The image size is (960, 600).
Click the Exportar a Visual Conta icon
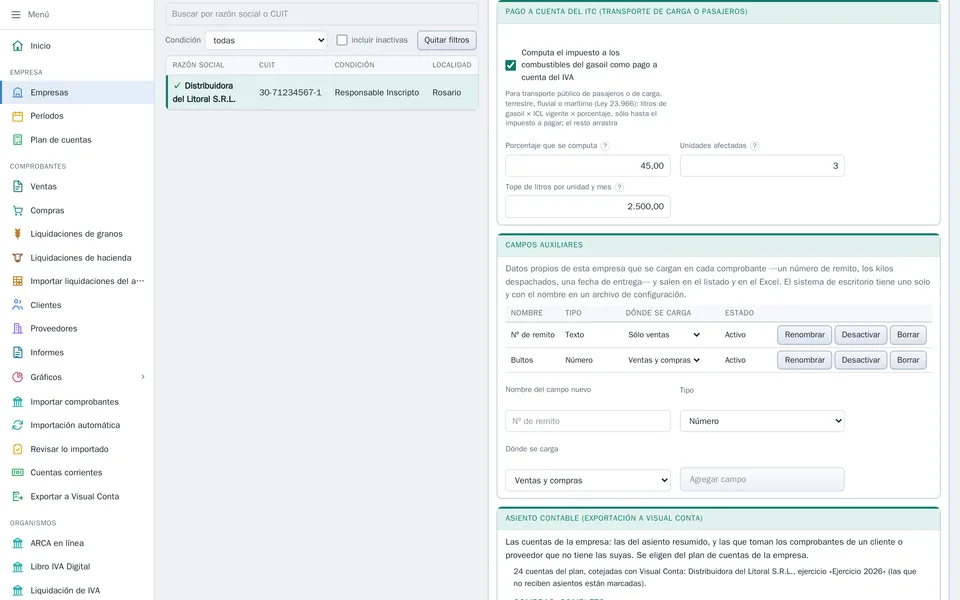click(x=18, y=497)
